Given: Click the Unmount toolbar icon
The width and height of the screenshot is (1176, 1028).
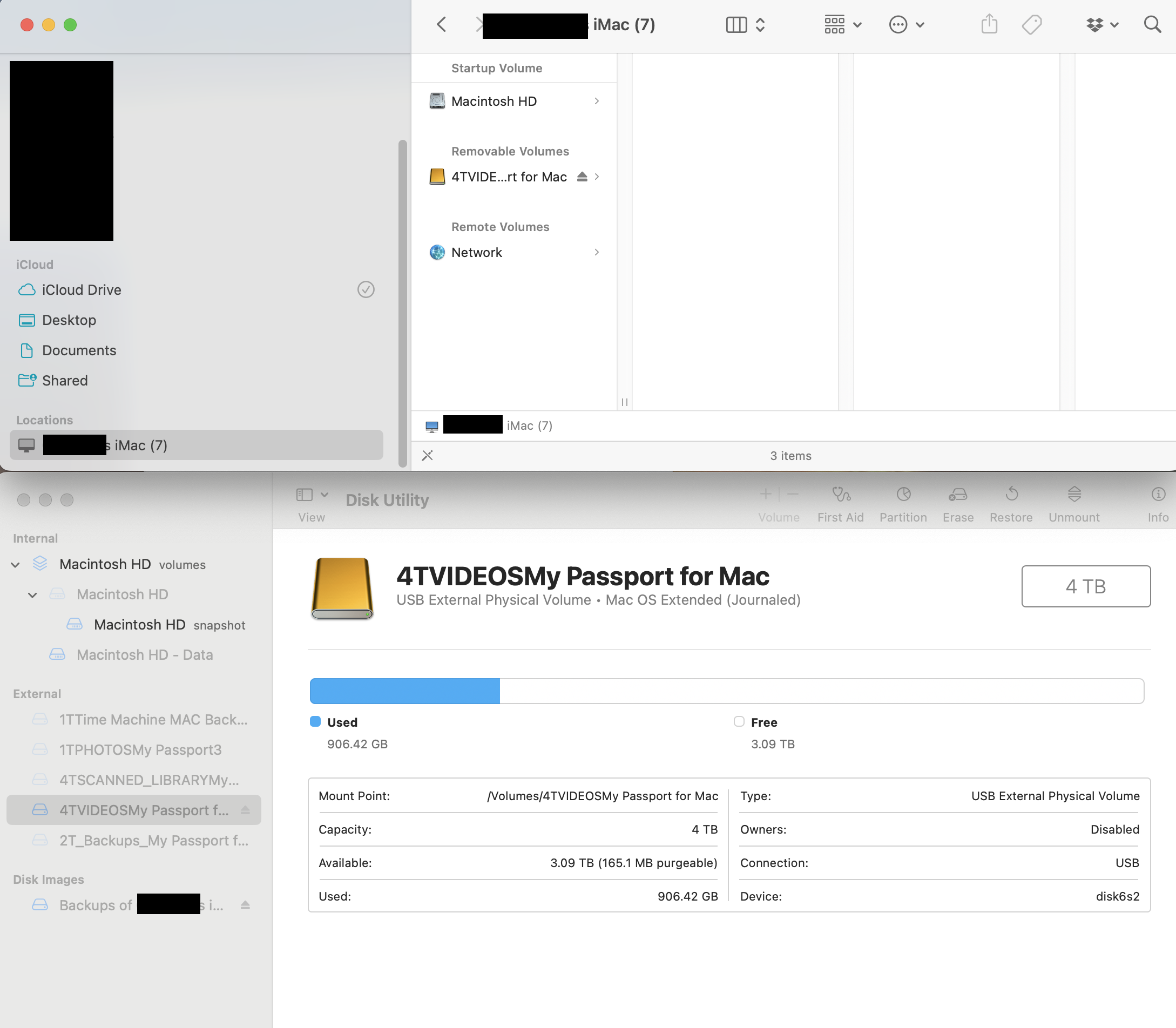Looking at the screenshot, I should pos(1074,495).
